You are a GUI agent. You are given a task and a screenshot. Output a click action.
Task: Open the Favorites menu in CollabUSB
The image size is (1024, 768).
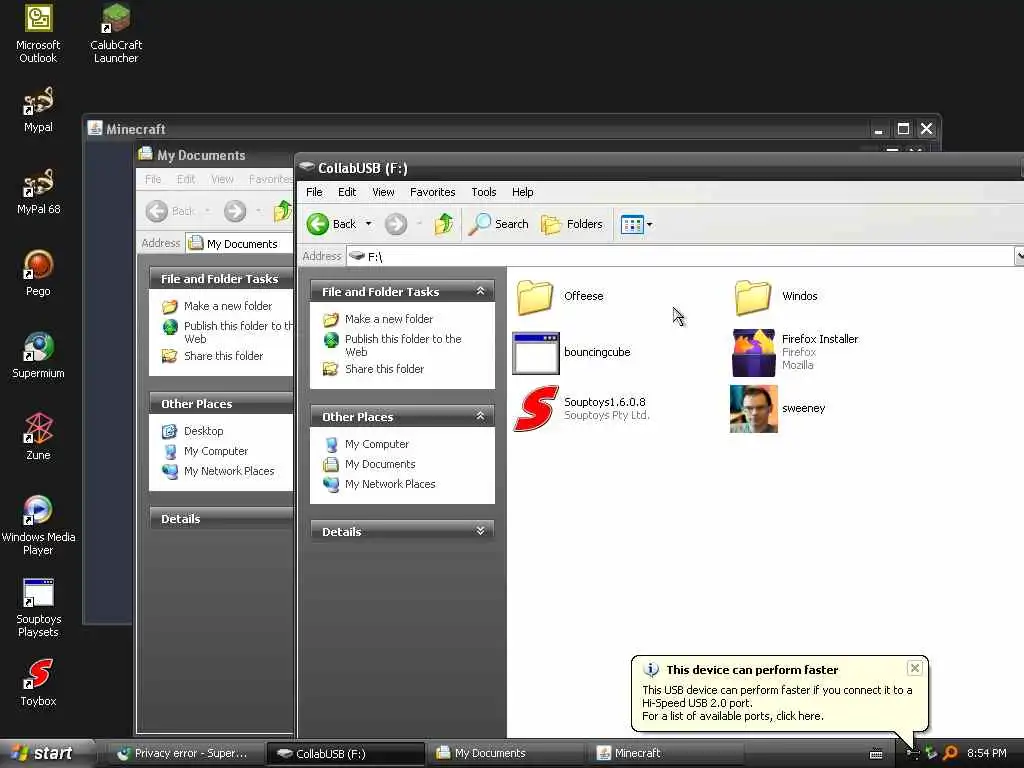click(x=432, y=192)
